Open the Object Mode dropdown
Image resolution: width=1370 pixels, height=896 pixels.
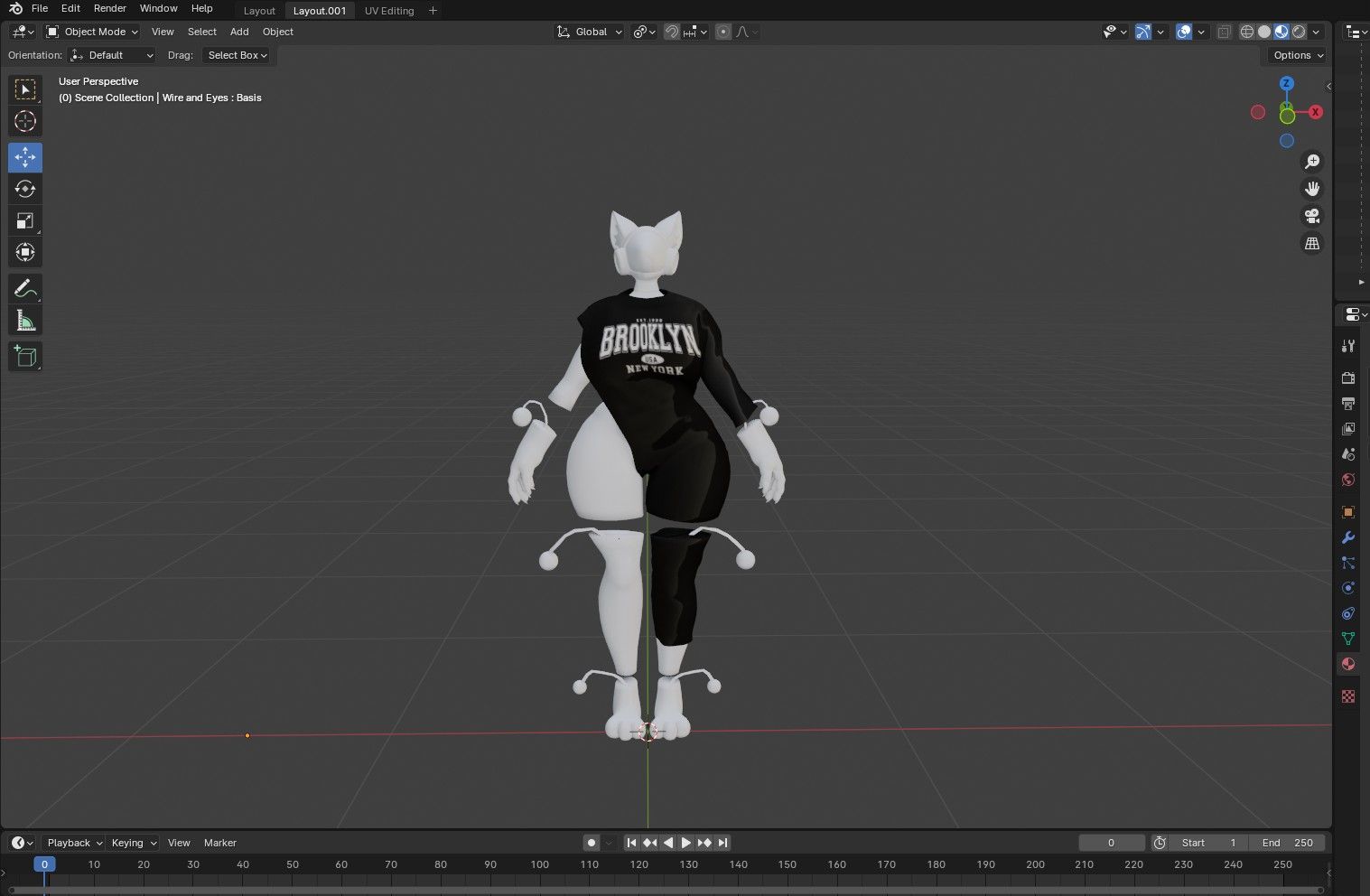[x=92, y=32]
